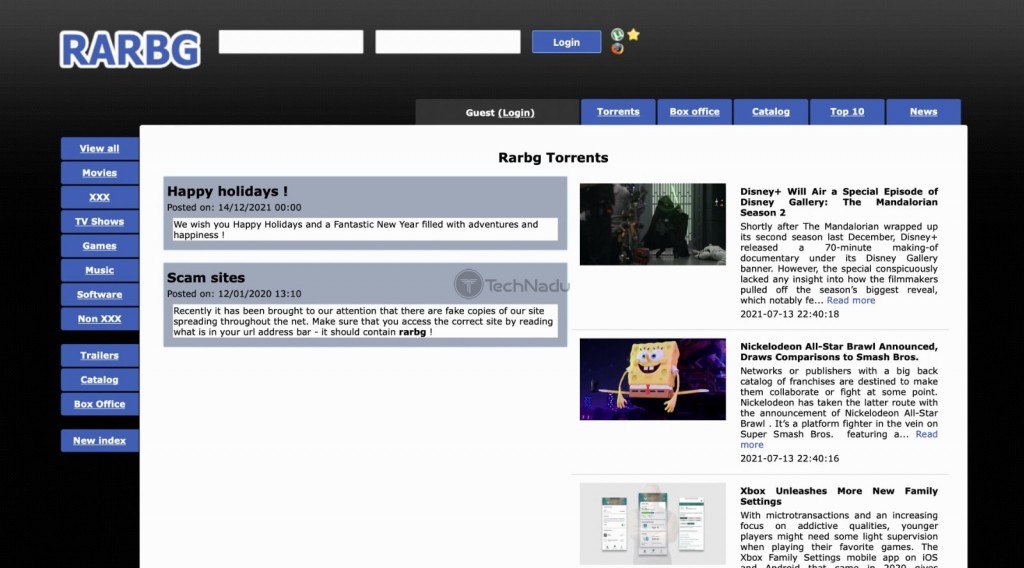Screen dimensions: 1024x568
Task: Click the uTorrent icon beside Login
Action: 617,35
